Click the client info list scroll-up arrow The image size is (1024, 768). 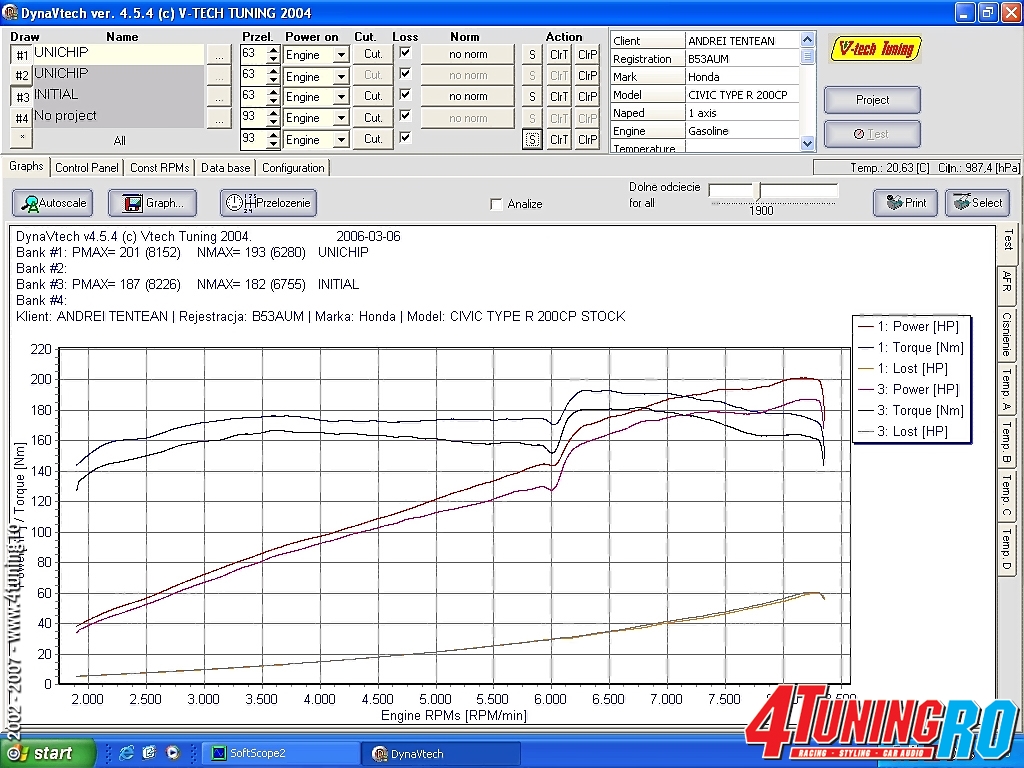(x=807, y=40)
